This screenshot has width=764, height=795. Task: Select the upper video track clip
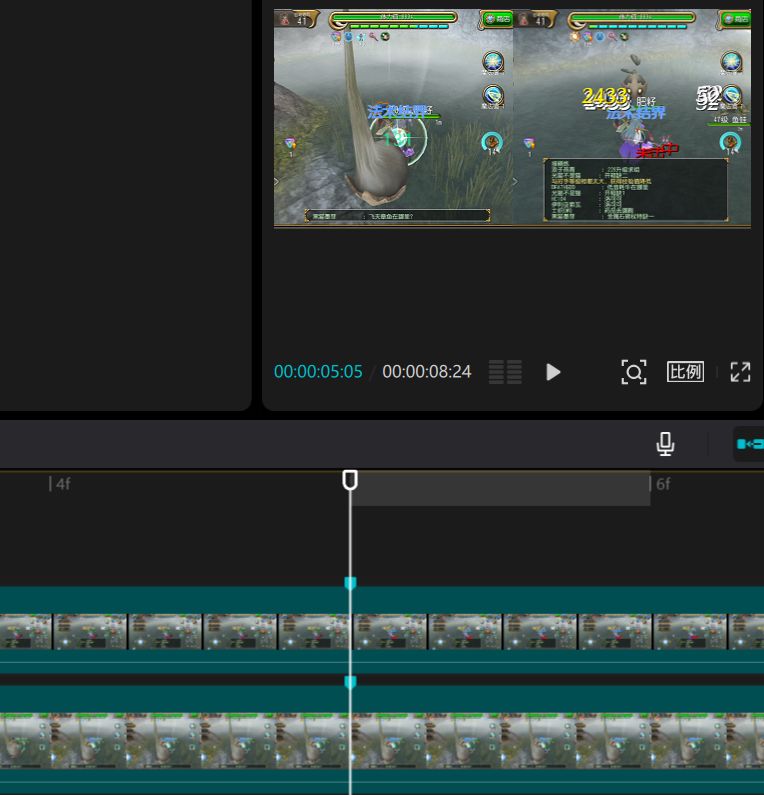382,630
